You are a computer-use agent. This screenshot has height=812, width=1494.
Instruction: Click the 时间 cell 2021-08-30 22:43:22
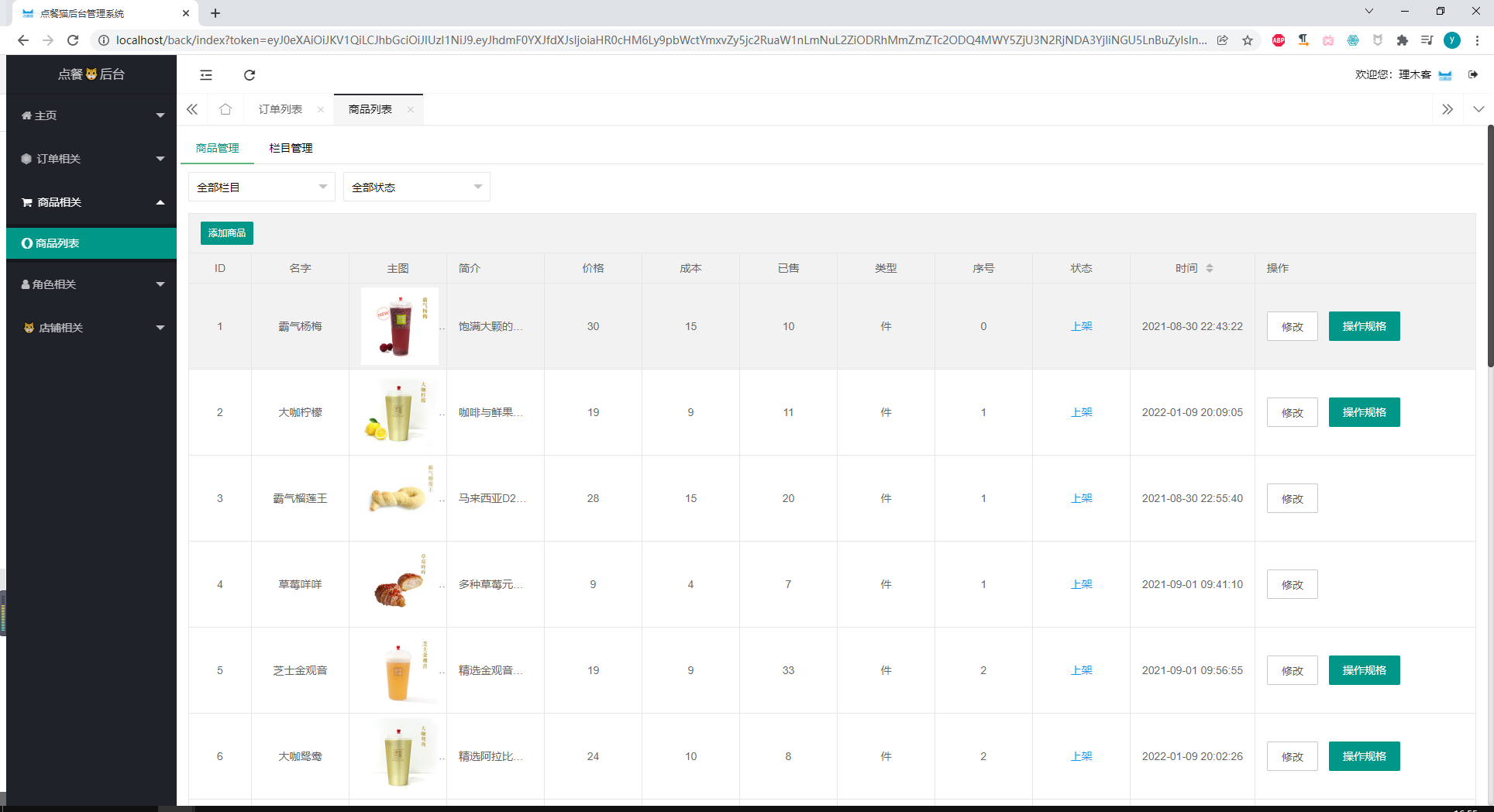[1193, 326]
